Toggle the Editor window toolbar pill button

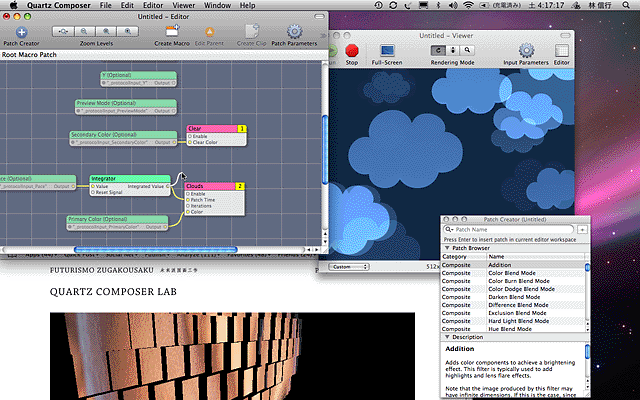click(320, 16)
